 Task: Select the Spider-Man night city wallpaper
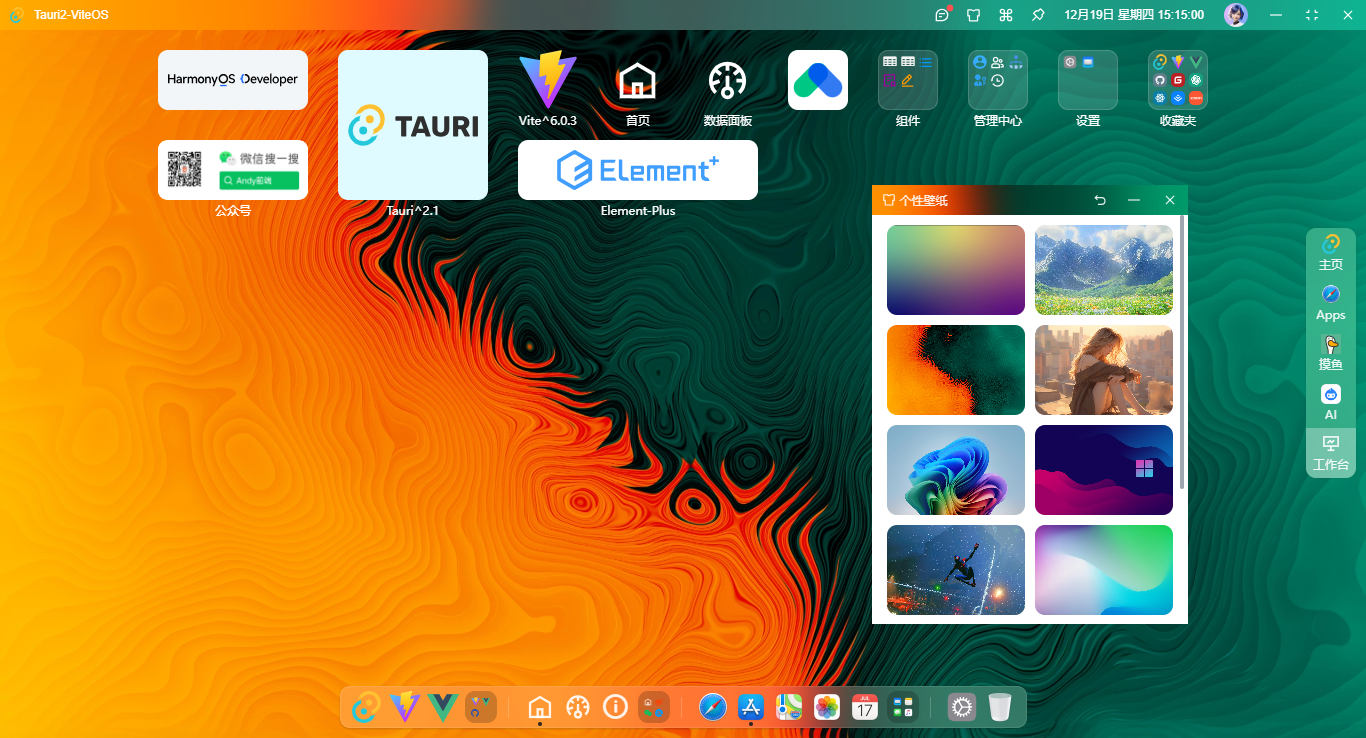point(956,570)
